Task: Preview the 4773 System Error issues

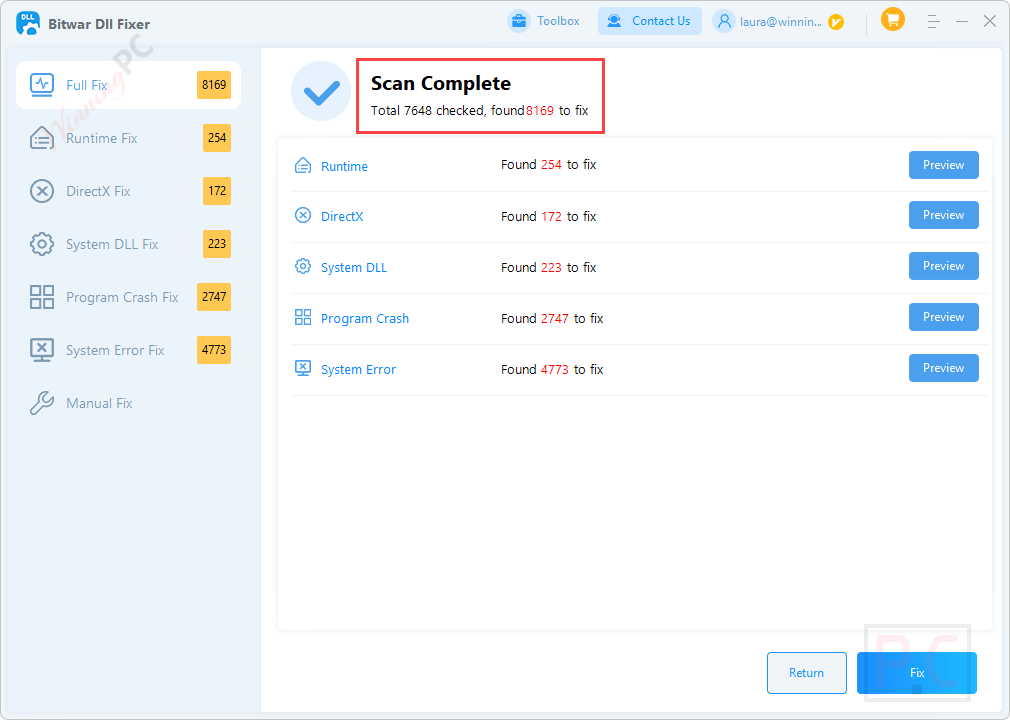Action: [943, 367]
